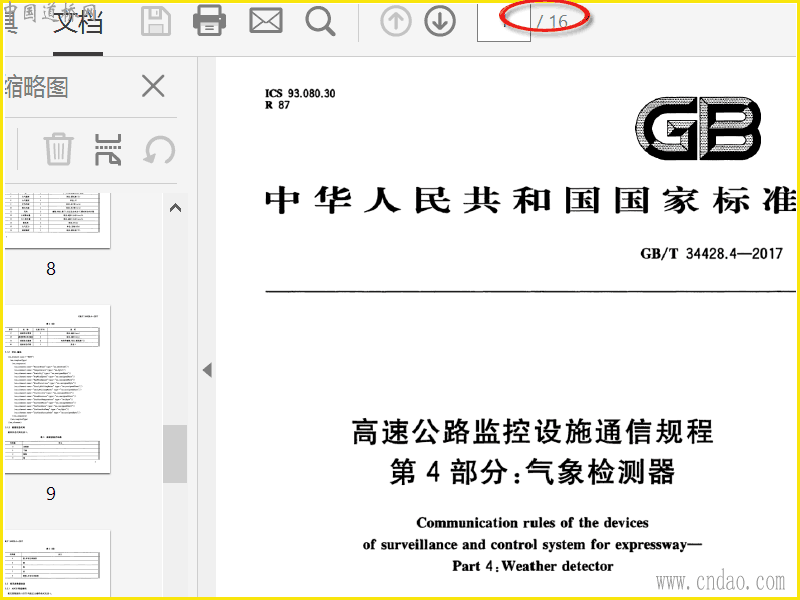Click the GB/T 34428.4—2017 standard number
This screenshot has width=800, height=600.
click(711, 254)
